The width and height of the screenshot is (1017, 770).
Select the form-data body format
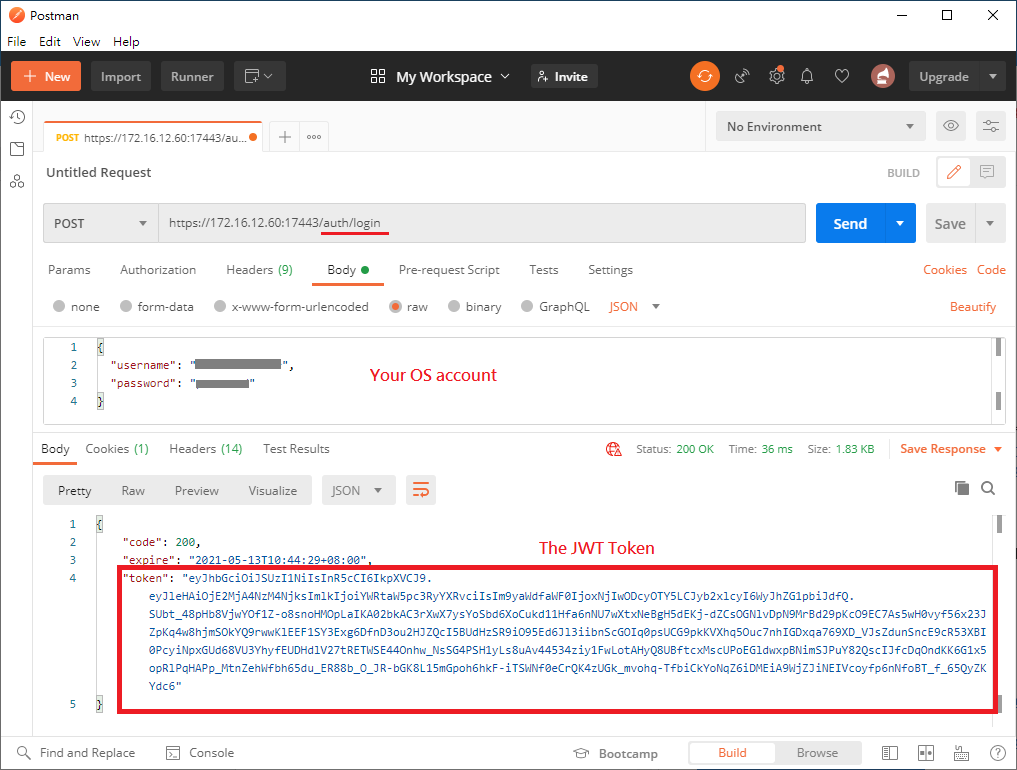click(157, 306)
